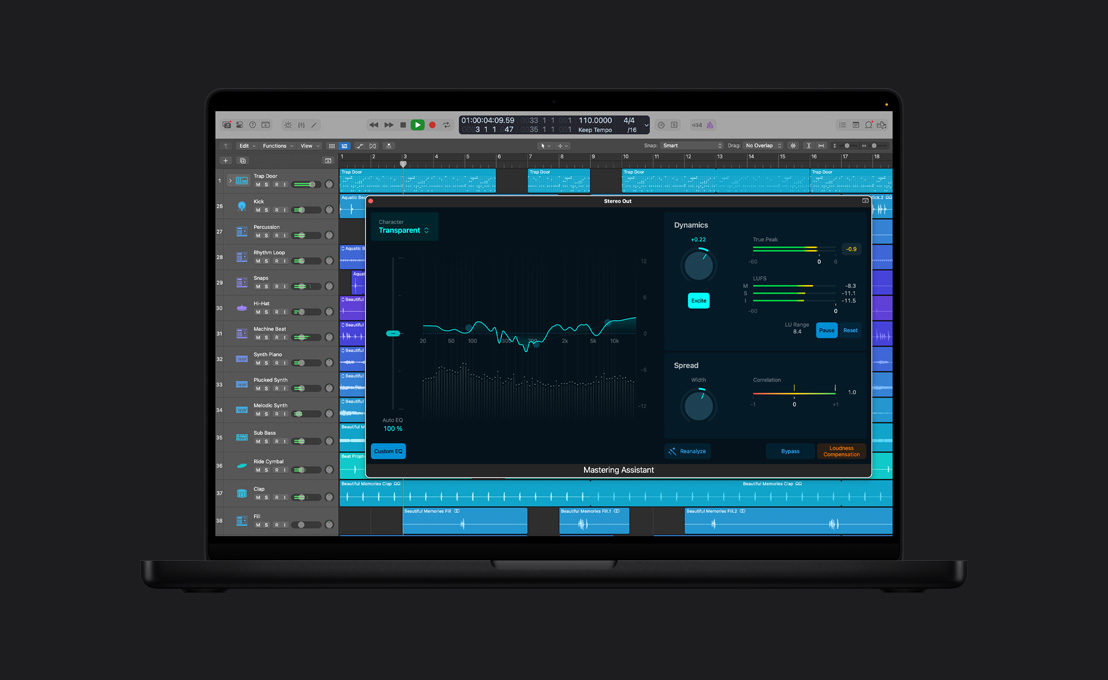Solo the Machine Beat track
This screenshot has height=680, width=1108.
tap(266, 338)
